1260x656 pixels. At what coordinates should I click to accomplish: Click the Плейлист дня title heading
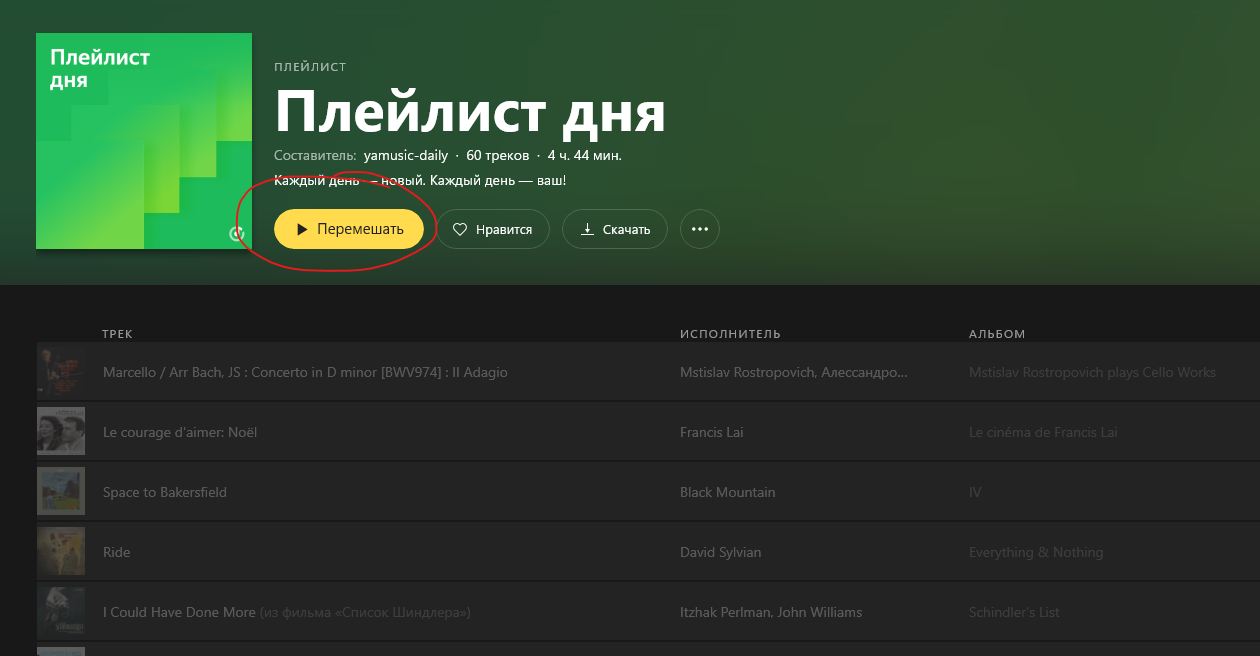coord(470,112)
